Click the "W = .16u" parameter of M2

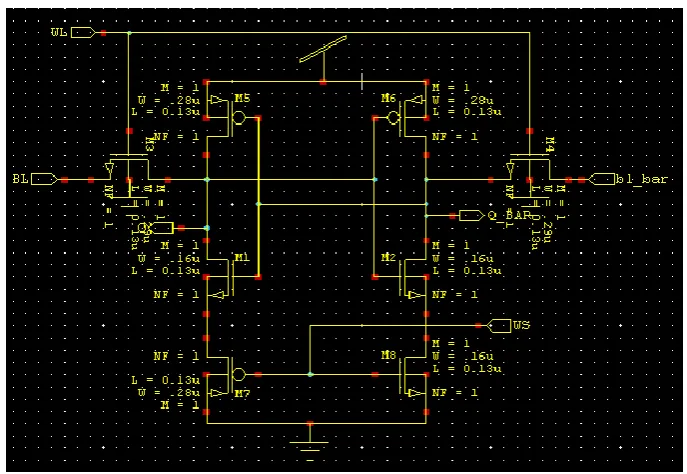coord(463,258)
